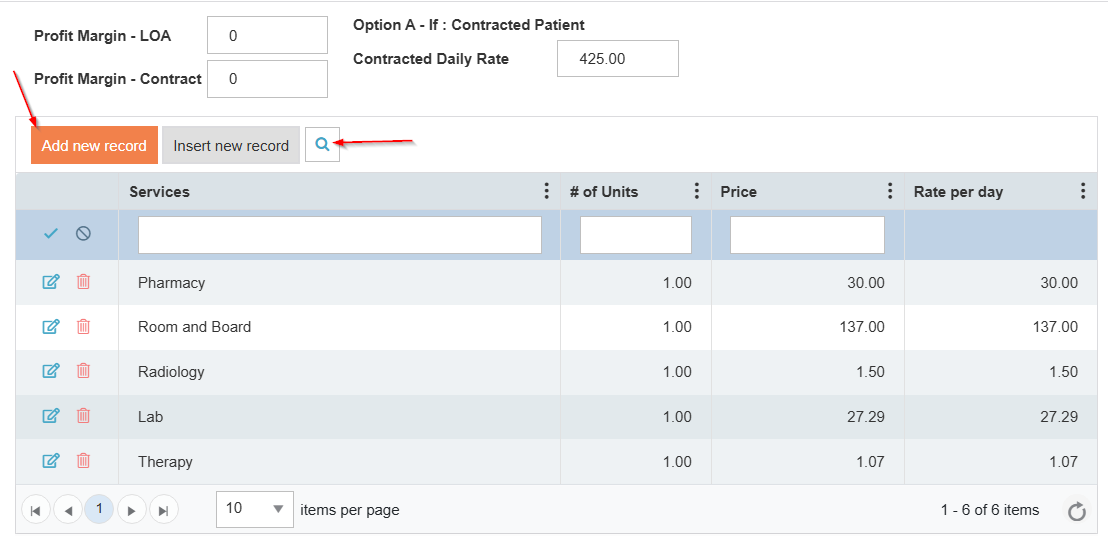Go to the next page
1108x536 pixels.
(131, 510)
